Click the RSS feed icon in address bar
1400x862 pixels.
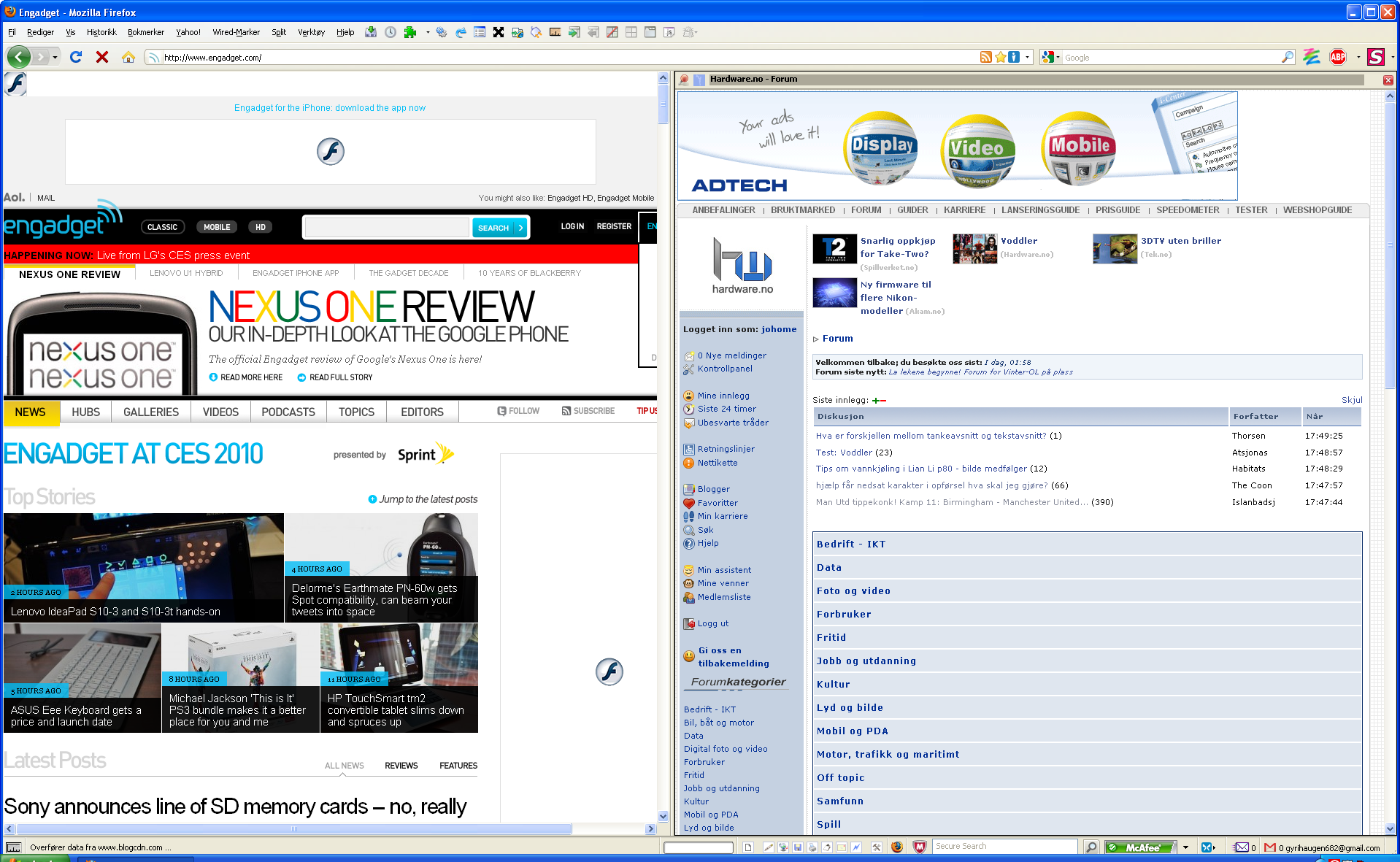986,57
